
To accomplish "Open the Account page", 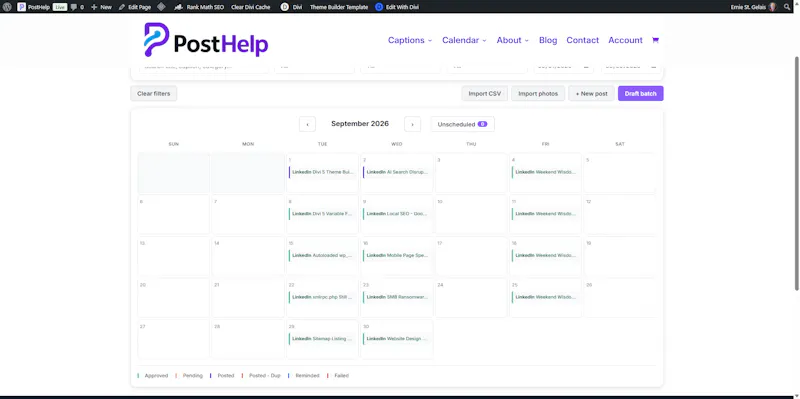I will click(x=625, y=40).
